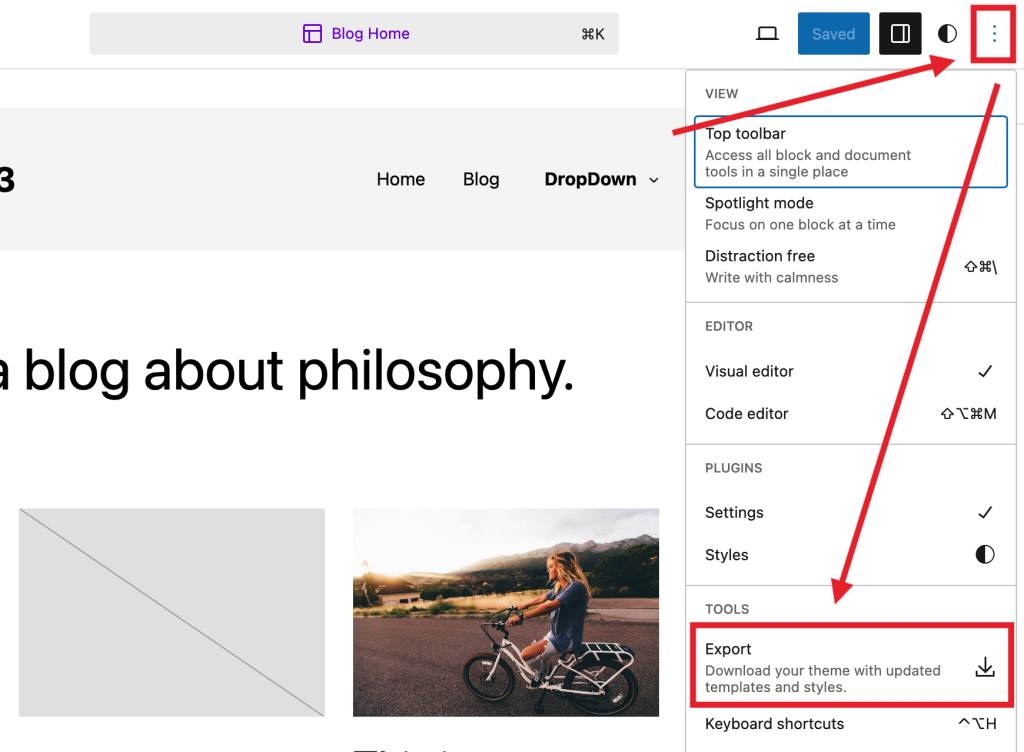
Task: Expand the DropDown navigation chevron
Action: pyautogui.click(x=654, y=181)
